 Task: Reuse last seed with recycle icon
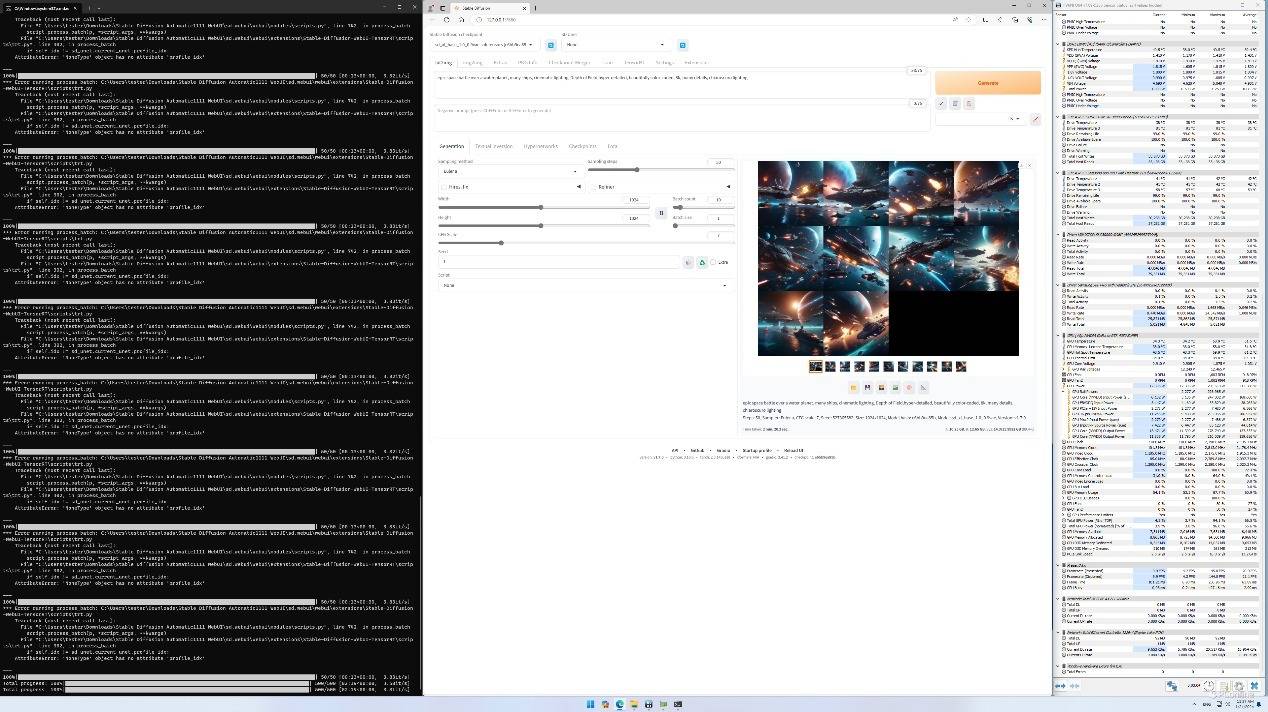click(702, 262)
